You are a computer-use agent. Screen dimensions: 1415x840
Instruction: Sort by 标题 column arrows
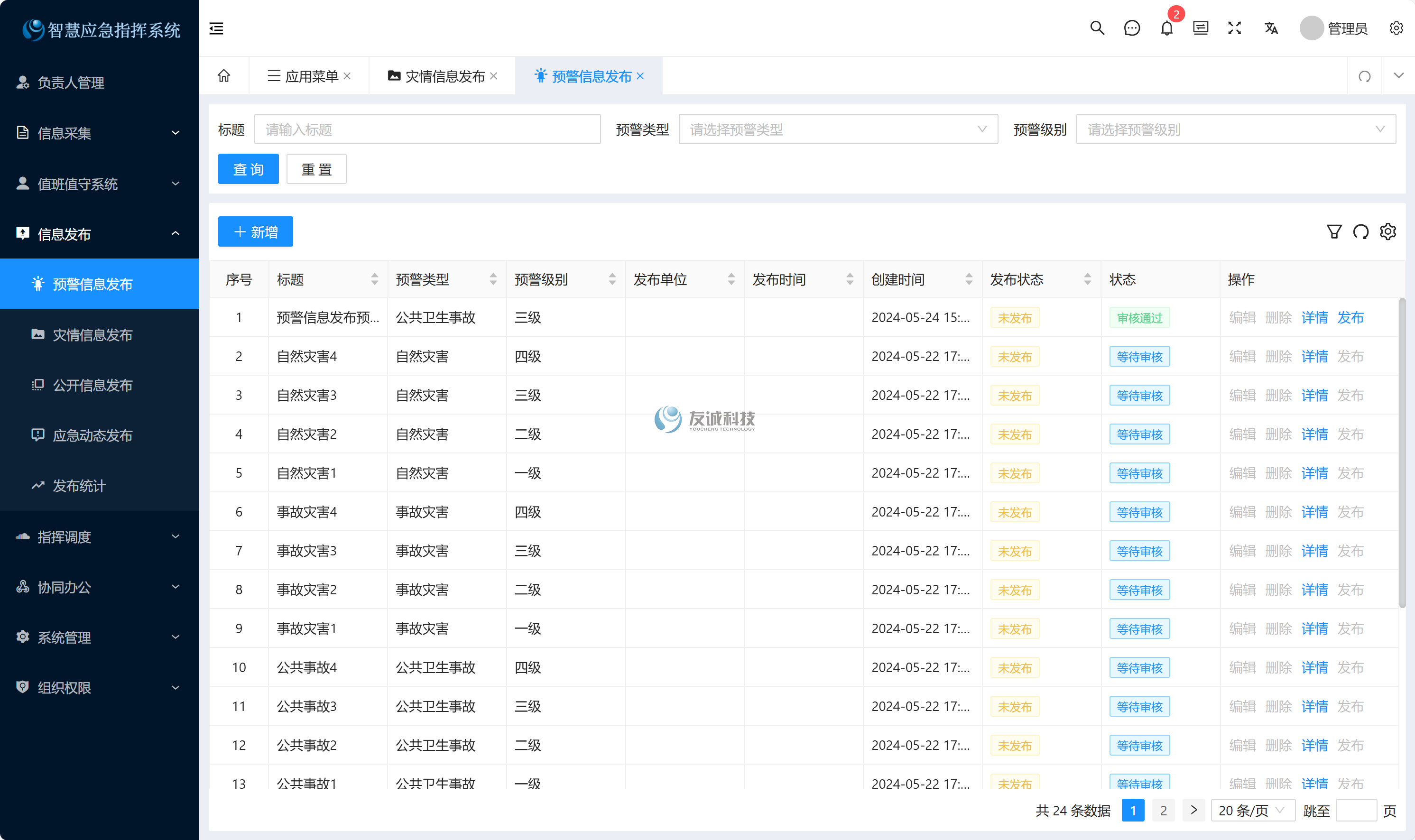374,279
